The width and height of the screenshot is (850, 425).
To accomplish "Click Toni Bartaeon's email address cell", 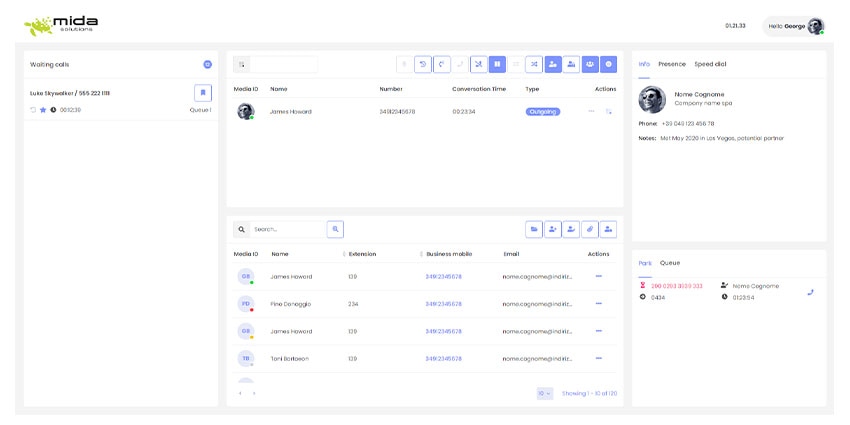I will click(x=537, y=359).
